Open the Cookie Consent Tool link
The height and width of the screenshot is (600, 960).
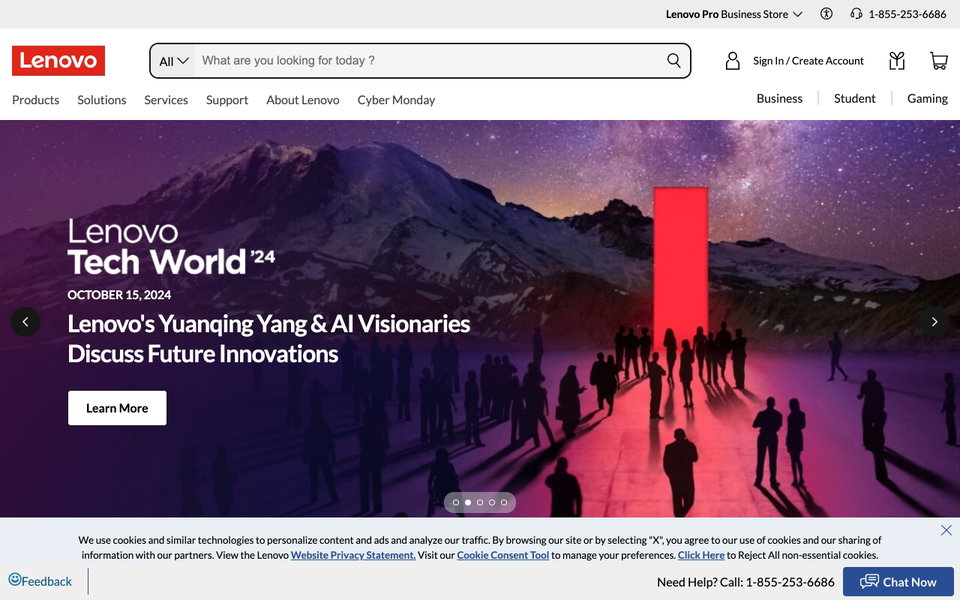503,555
